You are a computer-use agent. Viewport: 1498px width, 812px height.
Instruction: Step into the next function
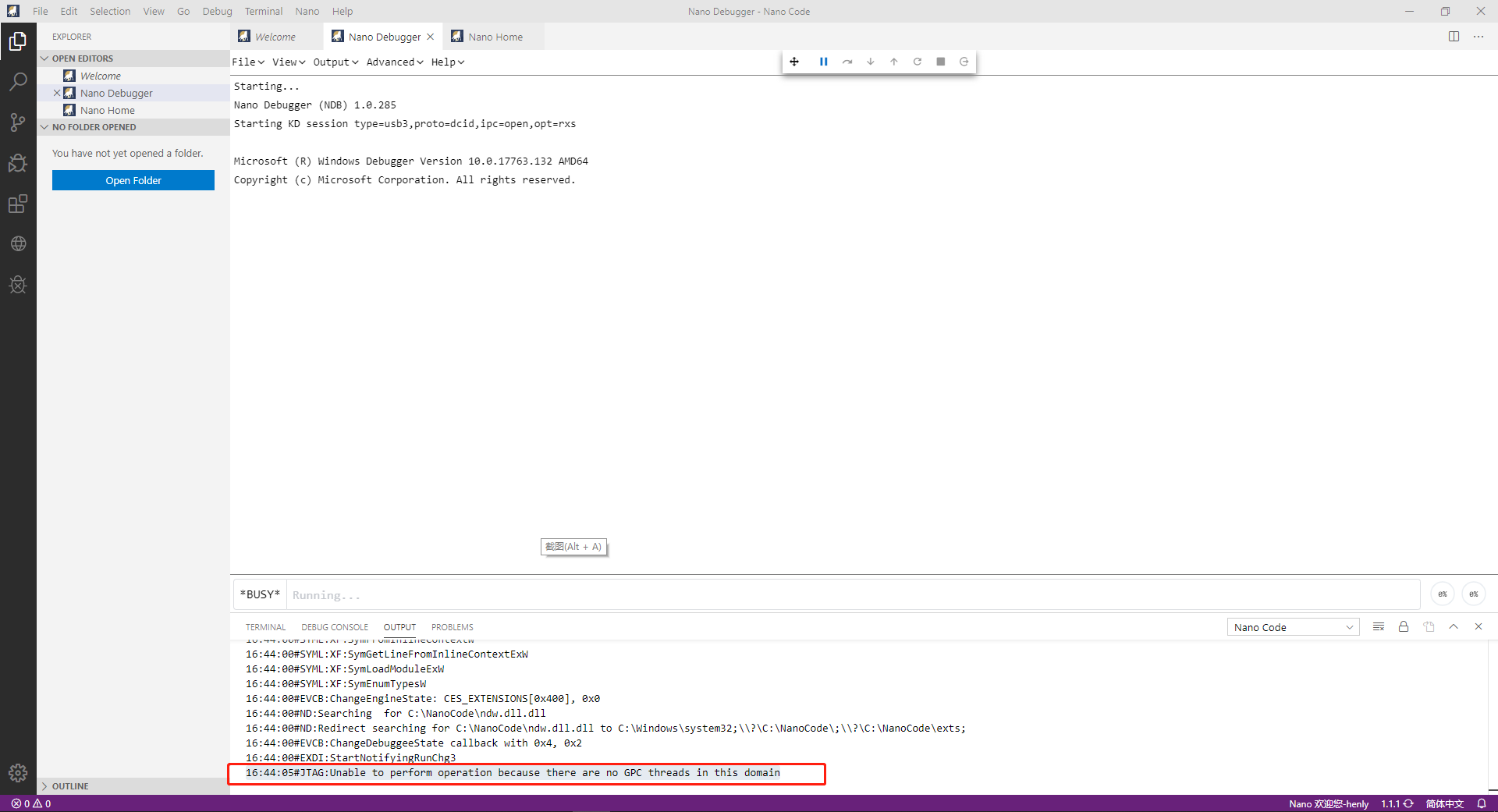(x=870, y=62)
